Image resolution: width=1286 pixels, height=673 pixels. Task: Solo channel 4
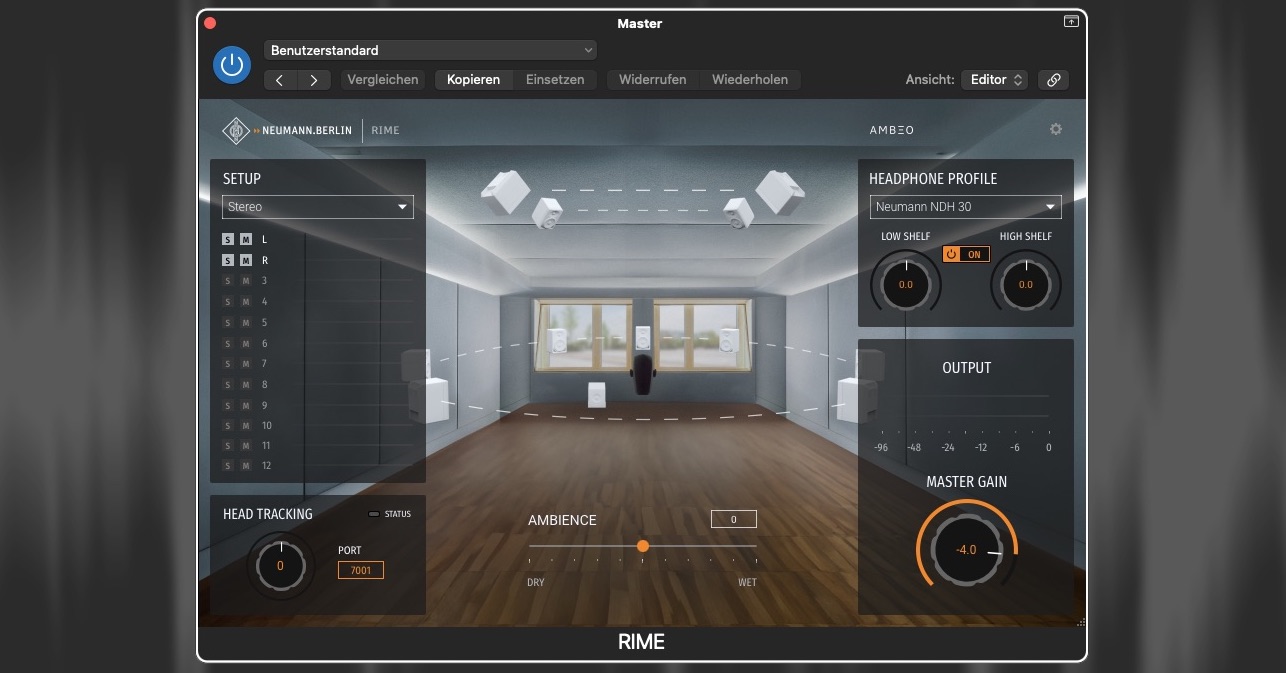(x=228, y=302)
